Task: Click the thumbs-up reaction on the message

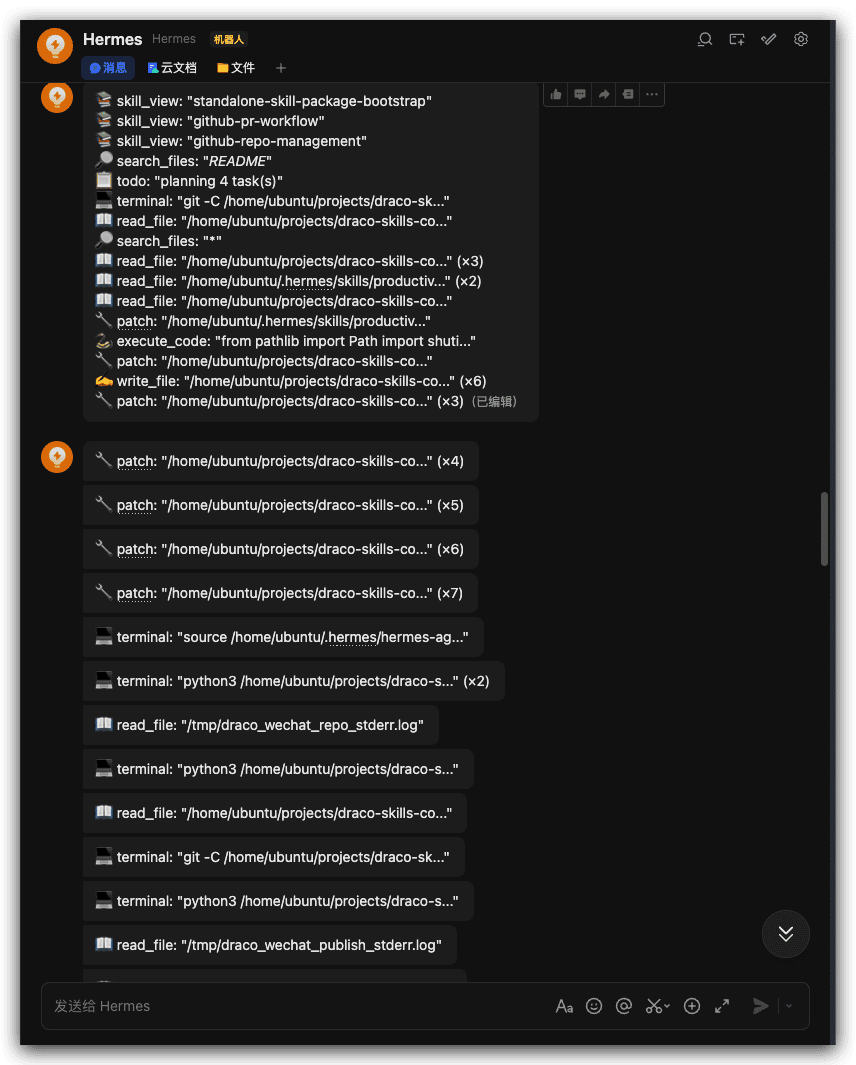Action: pyautogui.click(x=555, y=94)
